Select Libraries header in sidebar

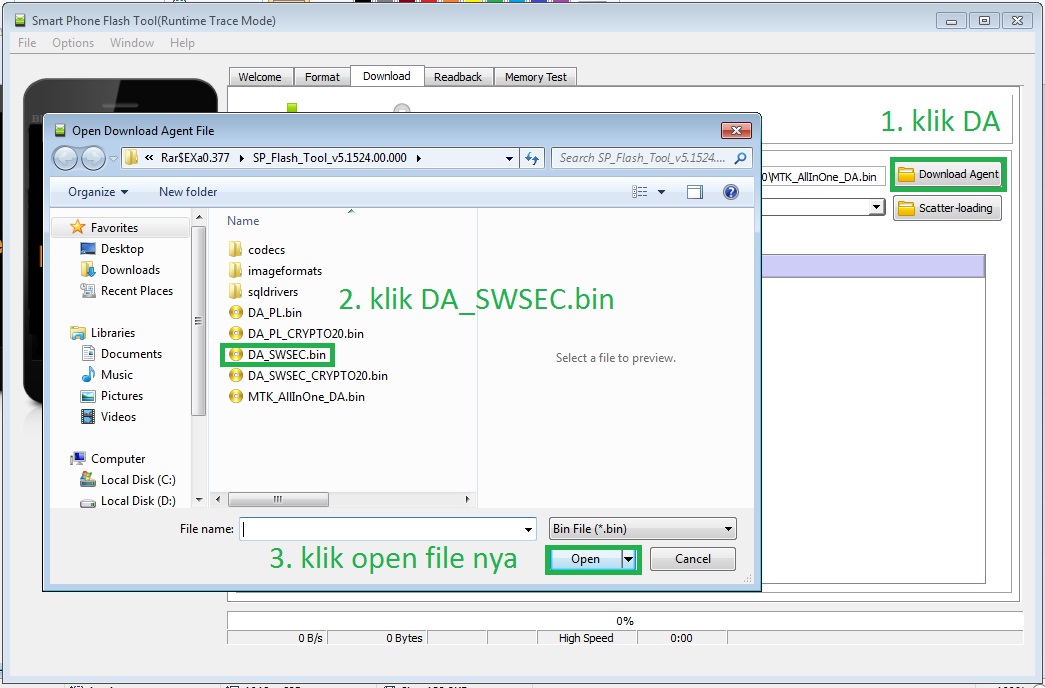(113, 333)
